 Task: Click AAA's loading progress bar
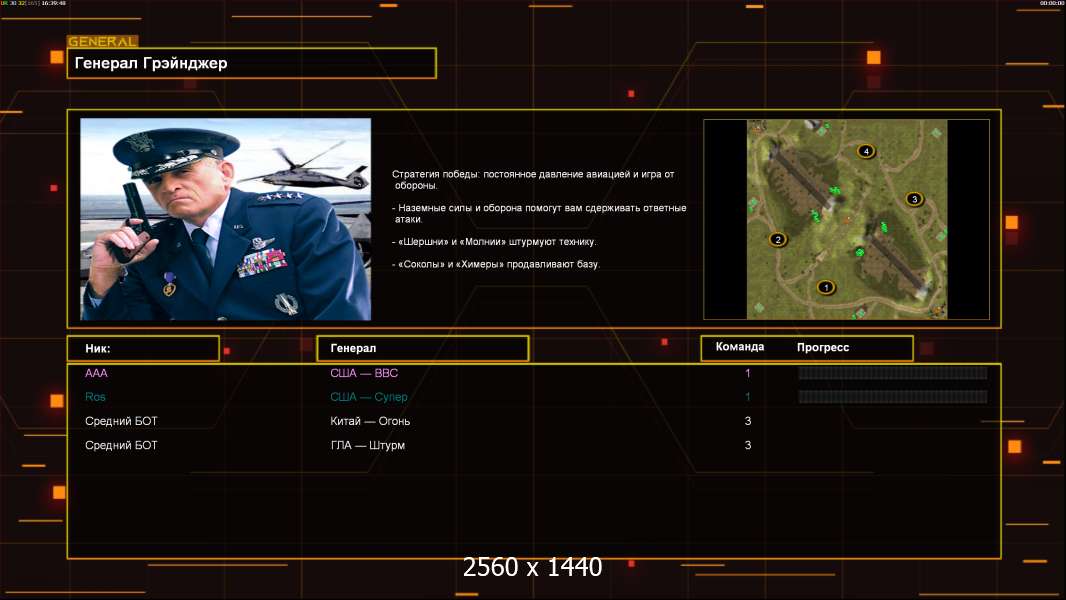892,373
